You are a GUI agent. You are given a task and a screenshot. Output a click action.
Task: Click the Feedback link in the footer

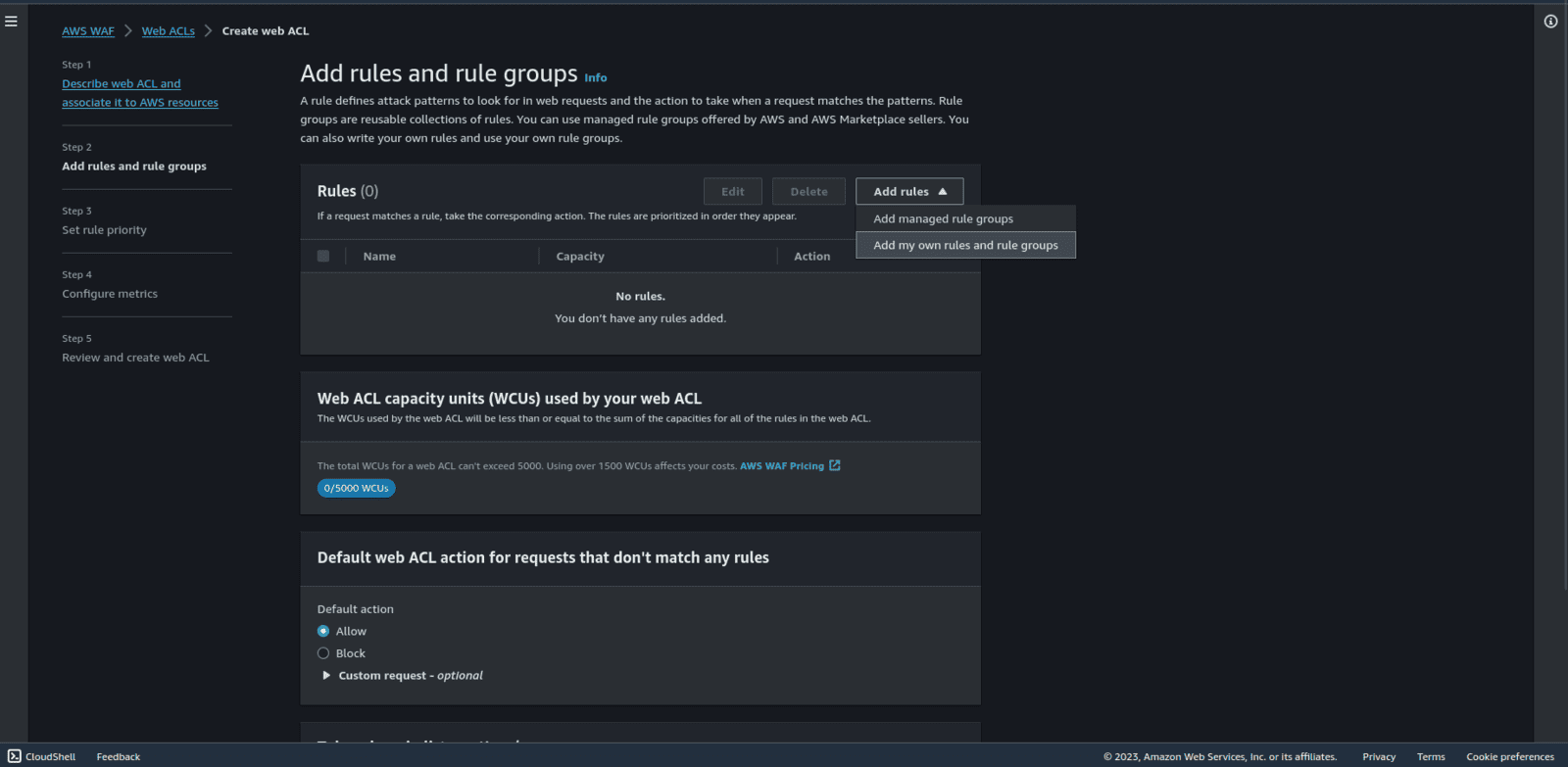click(x=118, y=756)
